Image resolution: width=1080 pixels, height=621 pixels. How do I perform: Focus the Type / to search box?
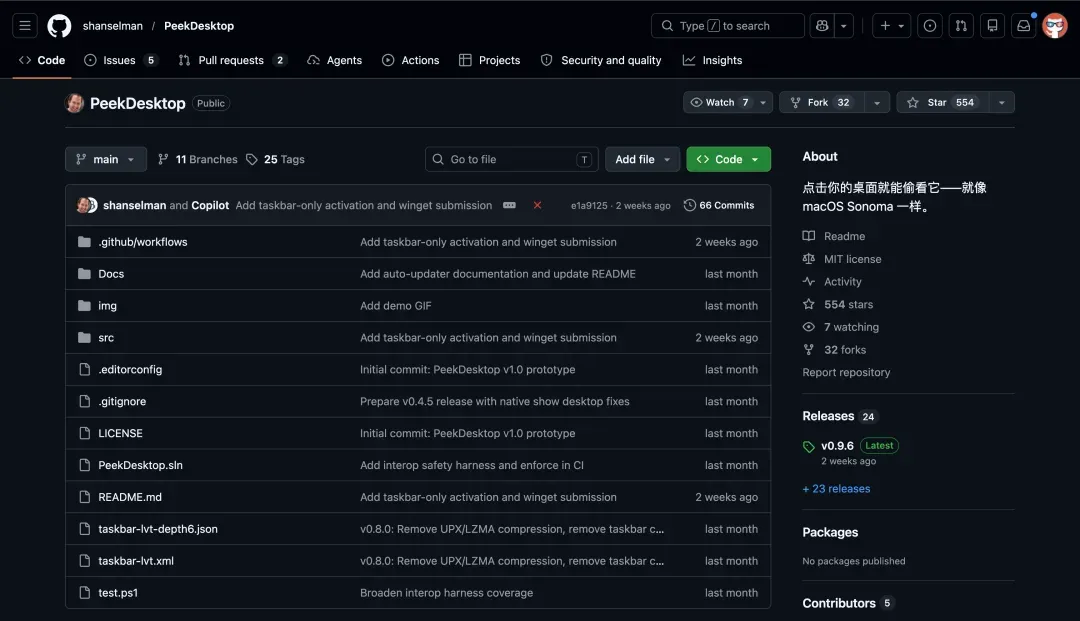click(727, 25)
